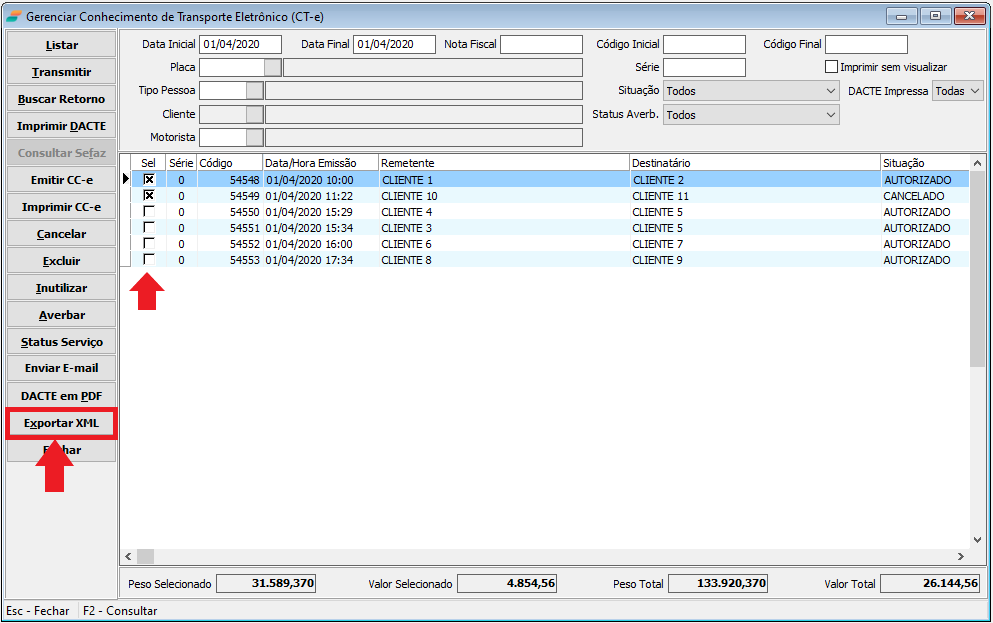Click the vertical scrollbar track
This screenshot has height=623, width=993.
pos(977,450)
